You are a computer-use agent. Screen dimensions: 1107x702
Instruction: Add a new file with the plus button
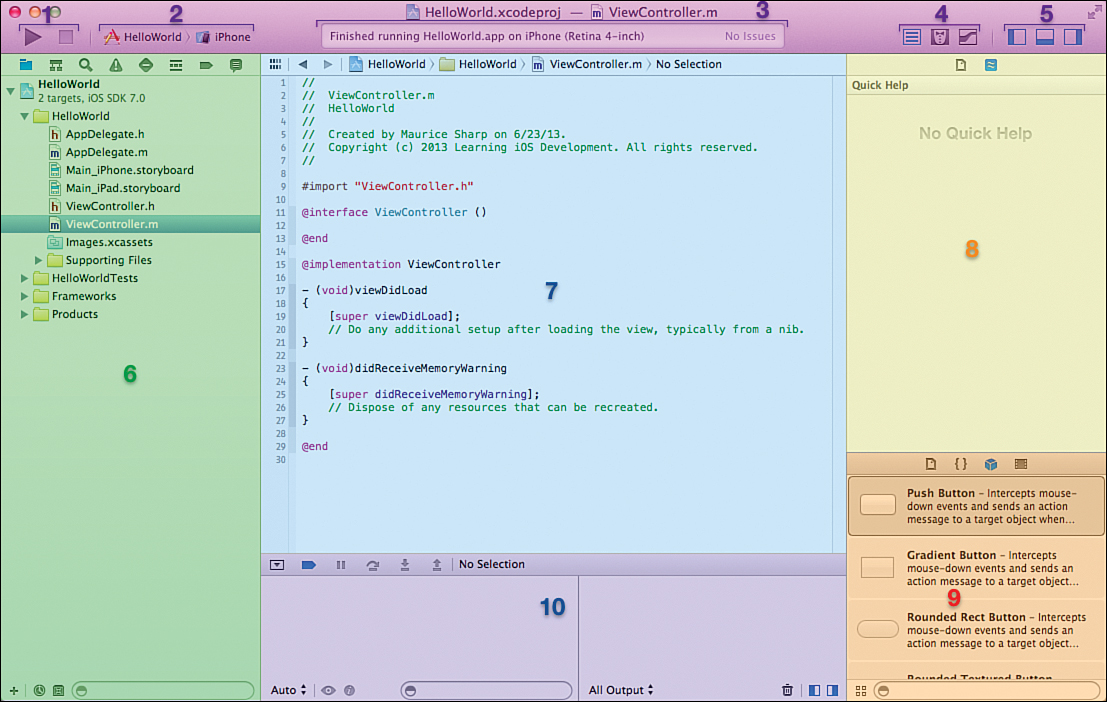click(14, 691)
